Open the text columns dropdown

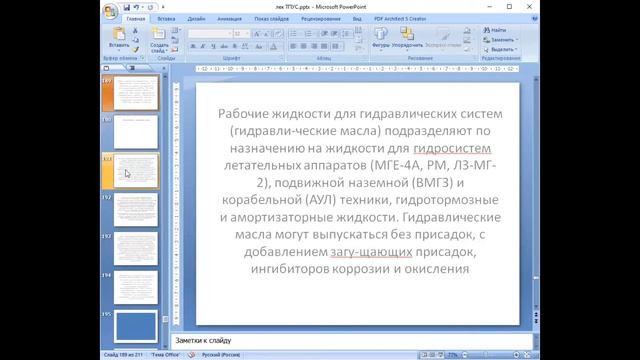pos(336,47)
